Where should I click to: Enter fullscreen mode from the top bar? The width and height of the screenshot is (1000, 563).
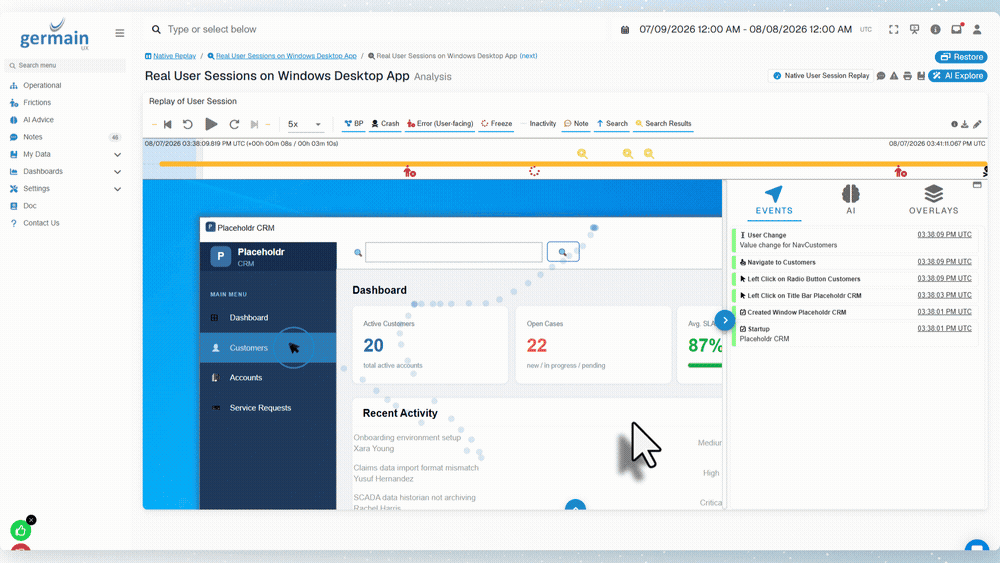coord(893,29)
